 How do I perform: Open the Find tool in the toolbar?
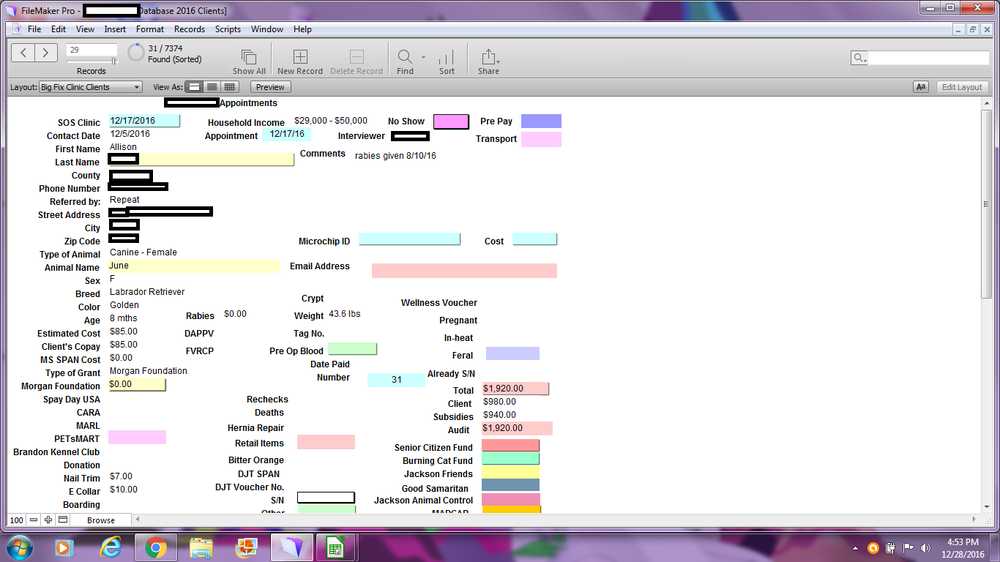click(x=405, y=58)
